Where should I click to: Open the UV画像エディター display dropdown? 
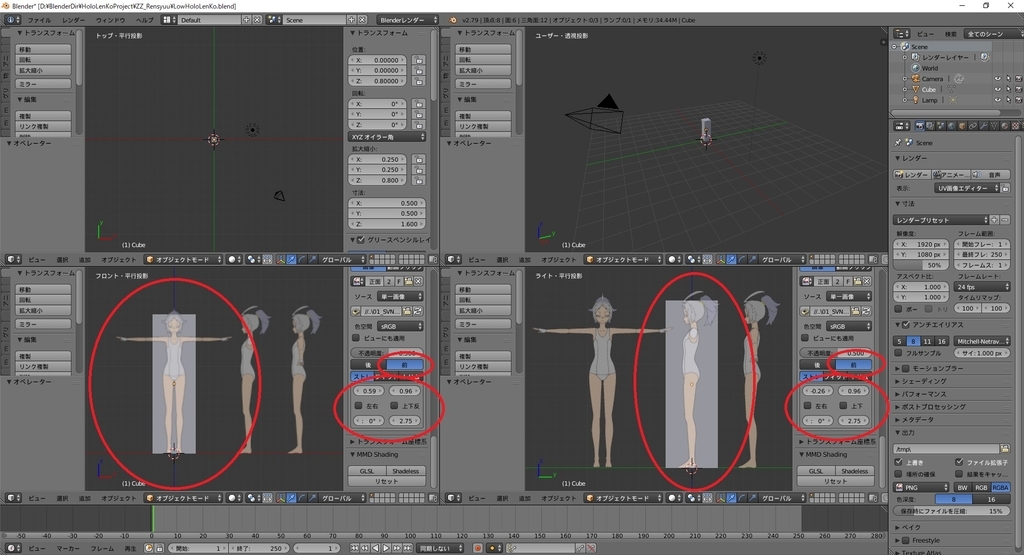[967, 188]
